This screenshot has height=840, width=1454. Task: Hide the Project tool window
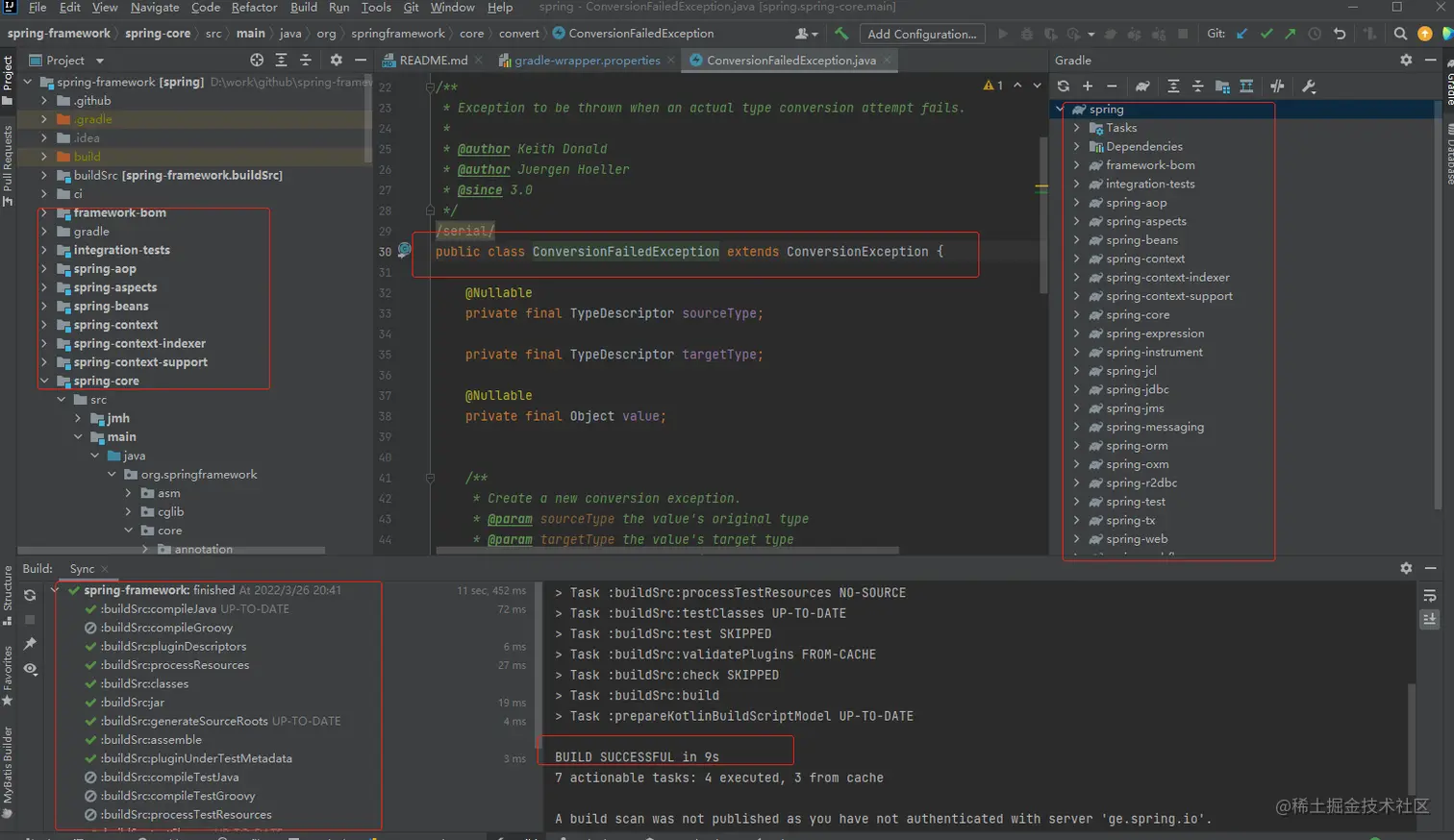coord(361,60)
